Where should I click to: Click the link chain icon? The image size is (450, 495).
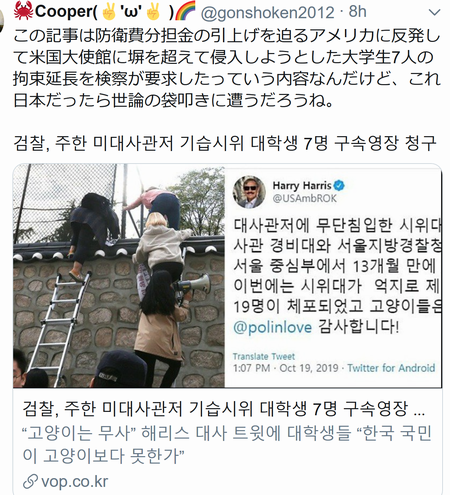[30, 482]
